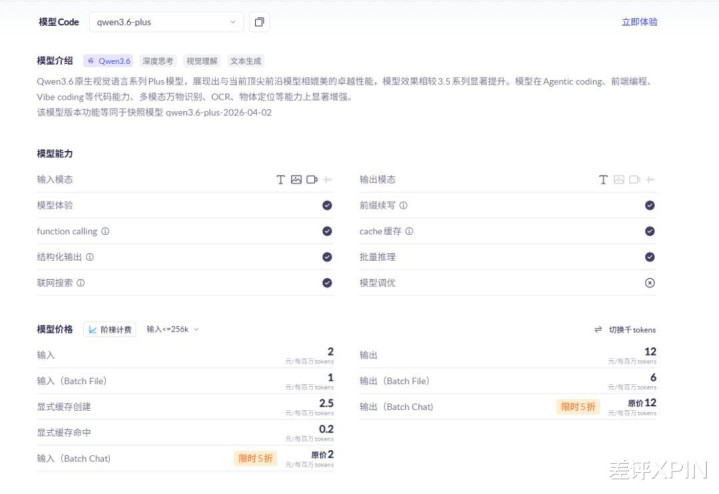Click the 阶梯计费 button

click(110, 329)
